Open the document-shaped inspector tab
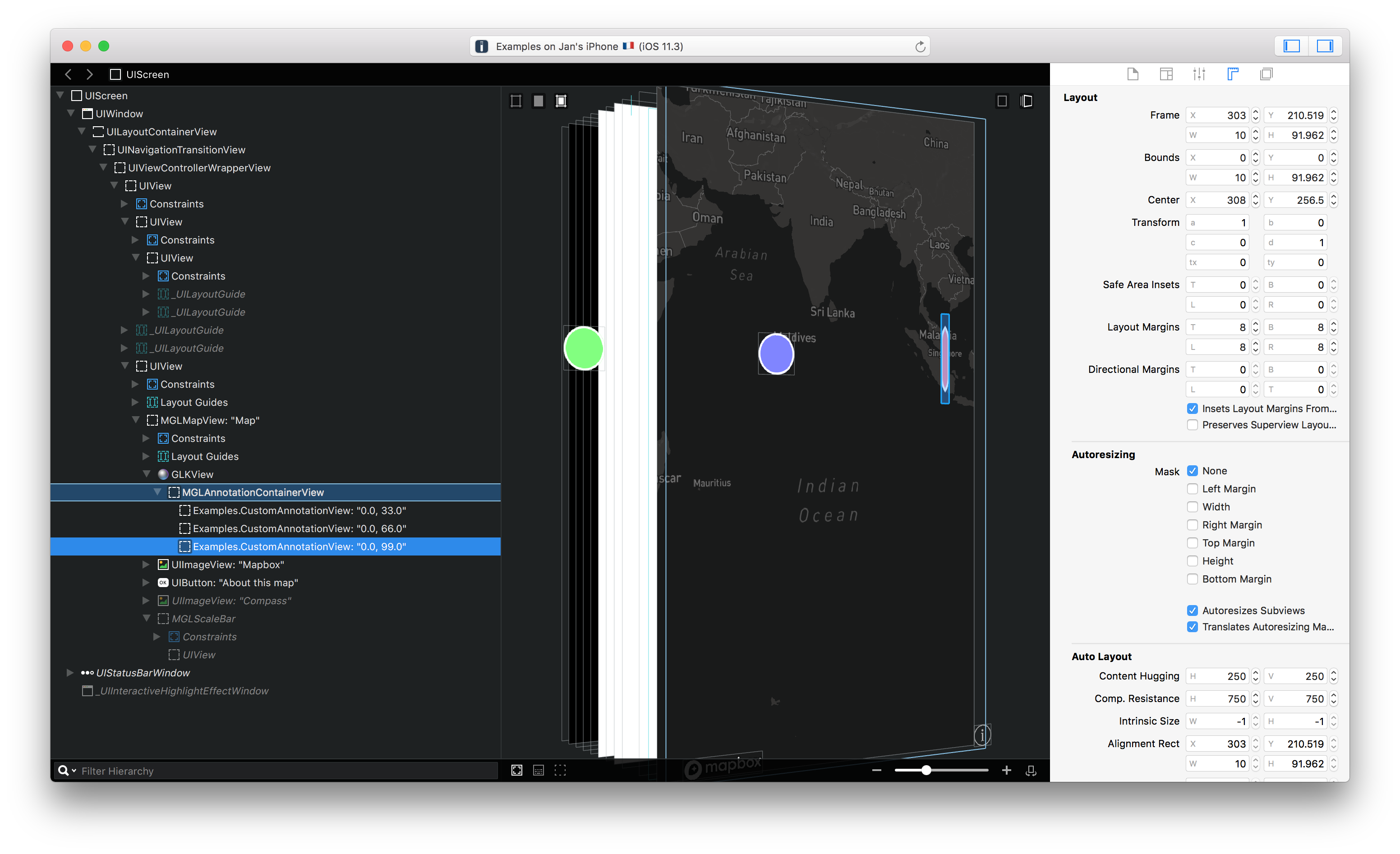The height and width of the screenshot is (854, 1400). [x=1133, y=74]
